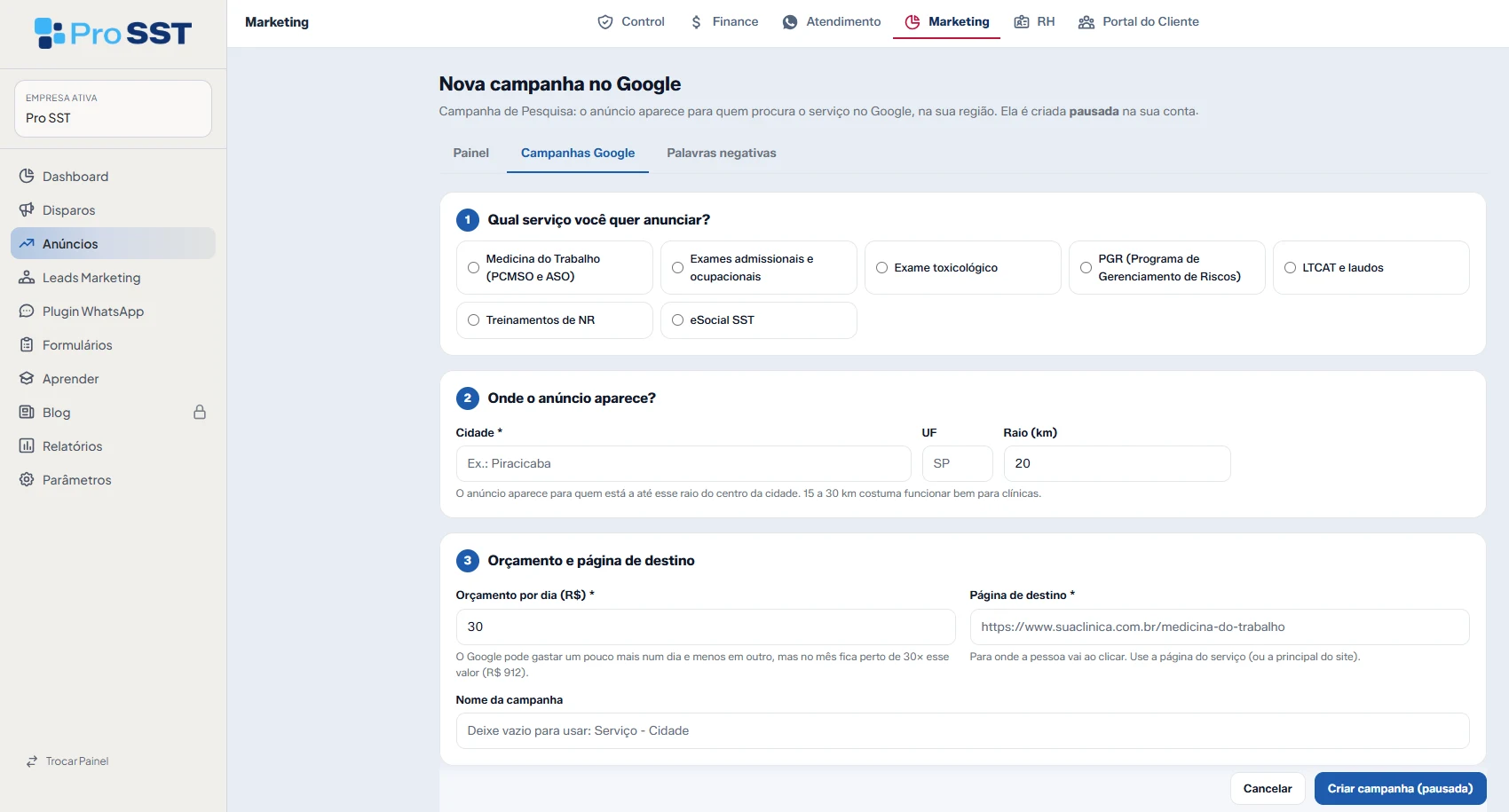1509x812 pixels.
Task: Click the lock icon beside Blog
Action: [200, 412]
